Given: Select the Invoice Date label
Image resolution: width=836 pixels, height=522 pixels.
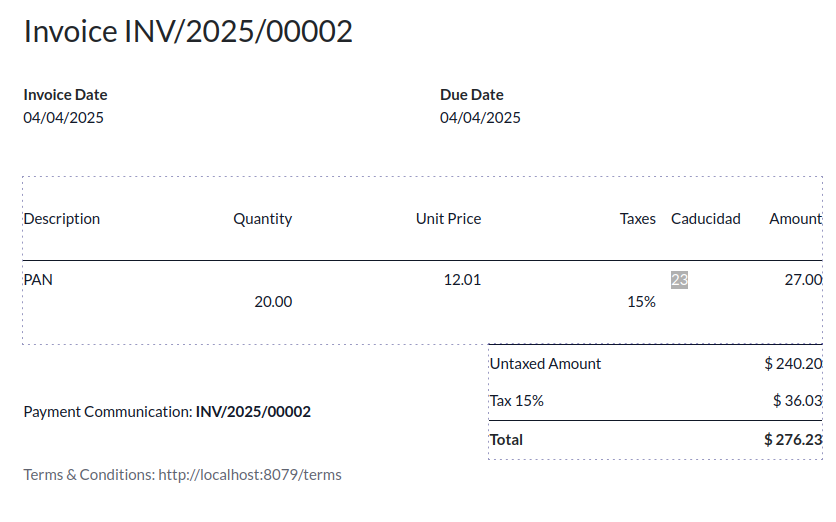Looking at the screenshot, I should [65, 94].
